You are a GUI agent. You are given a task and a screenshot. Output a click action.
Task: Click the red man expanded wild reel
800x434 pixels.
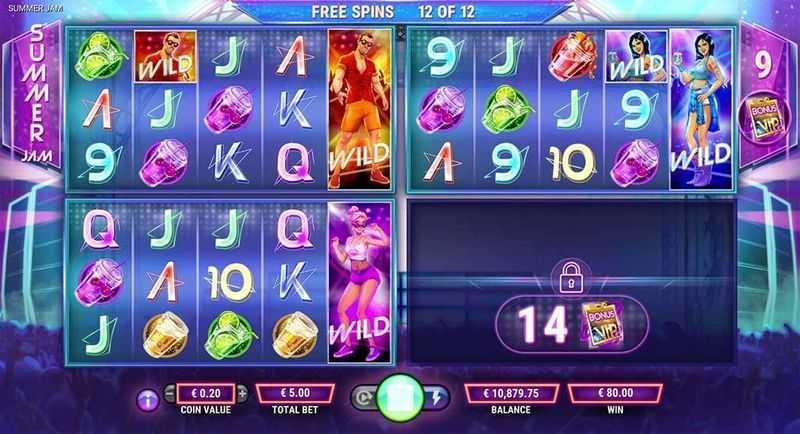pos(359,109)
